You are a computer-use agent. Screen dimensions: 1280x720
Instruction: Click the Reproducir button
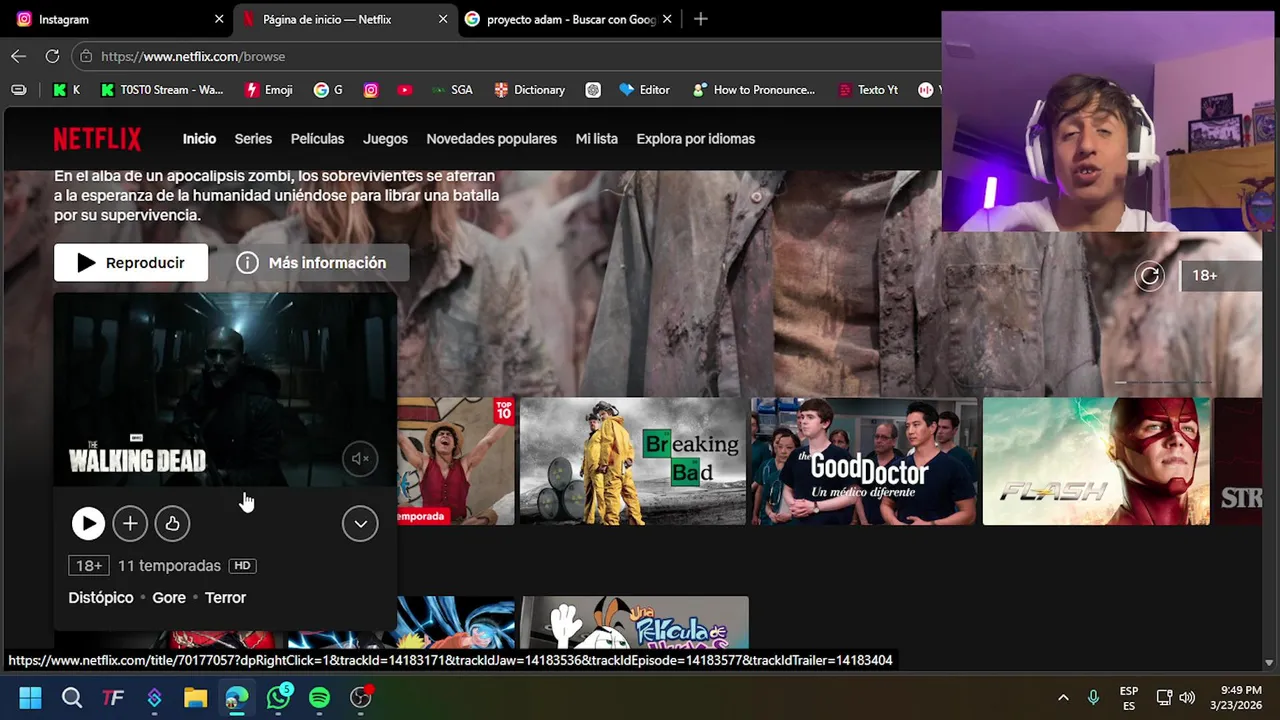(x=131, y=262)
